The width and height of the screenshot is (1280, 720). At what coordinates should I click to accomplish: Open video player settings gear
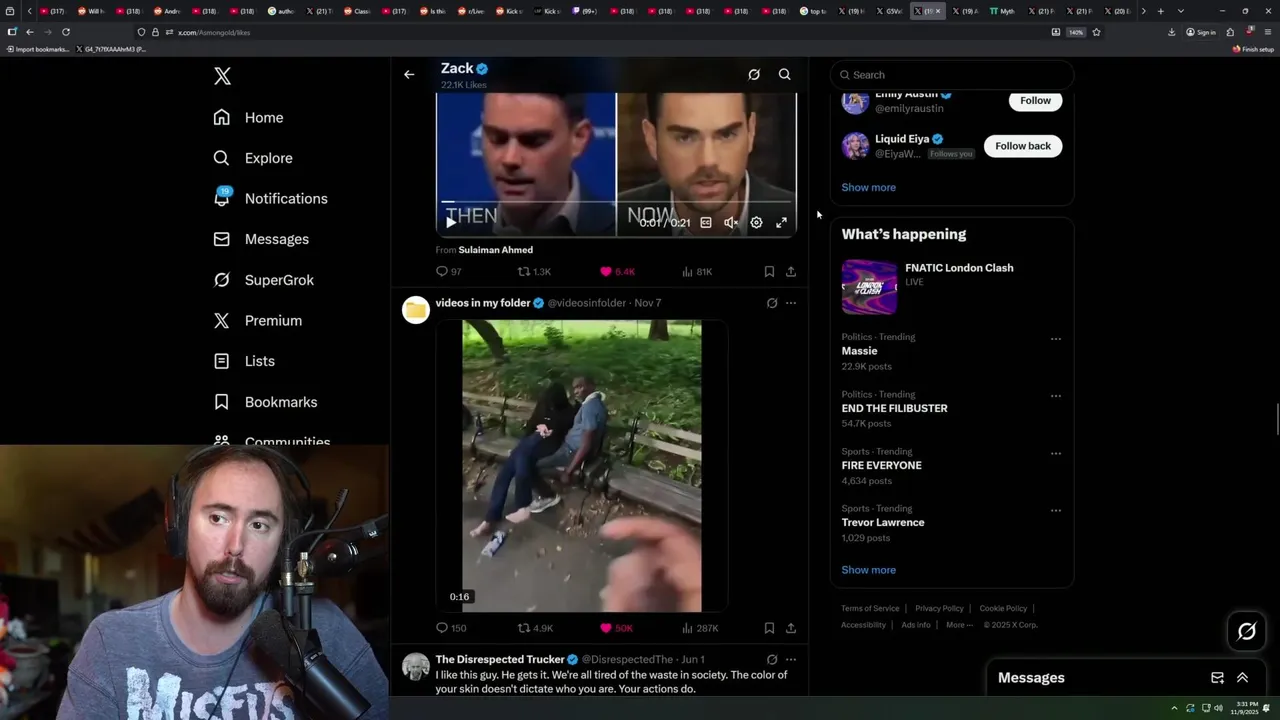pyautogui.click(x=756, y=223)
